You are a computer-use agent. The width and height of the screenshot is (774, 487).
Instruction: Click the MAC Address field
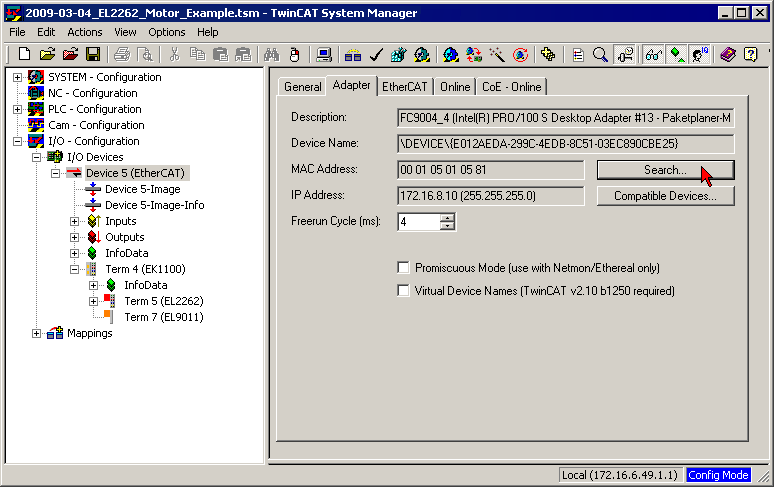[x=491, y=170]
